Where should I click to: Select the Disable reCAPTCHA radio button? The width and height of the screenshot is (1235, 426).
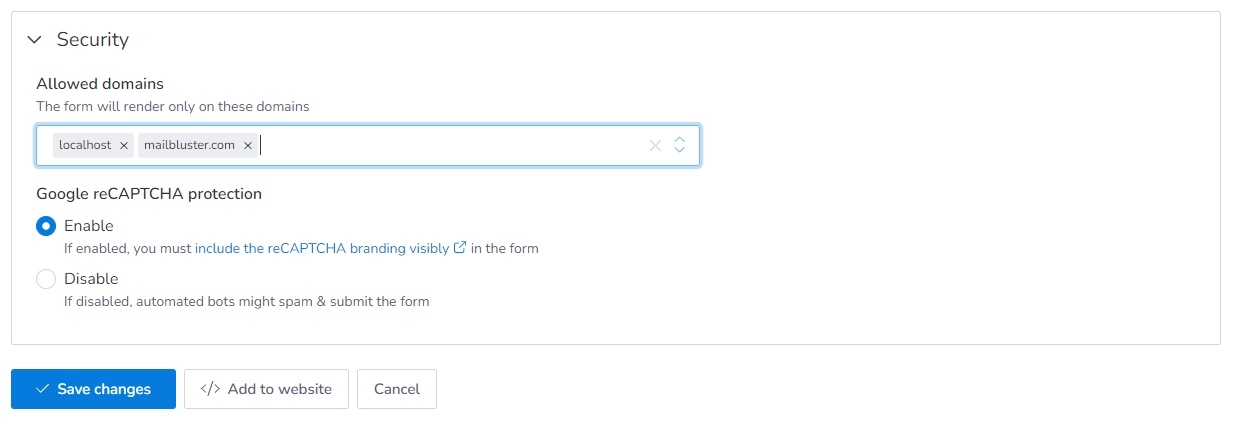click(x=46, y=279)
